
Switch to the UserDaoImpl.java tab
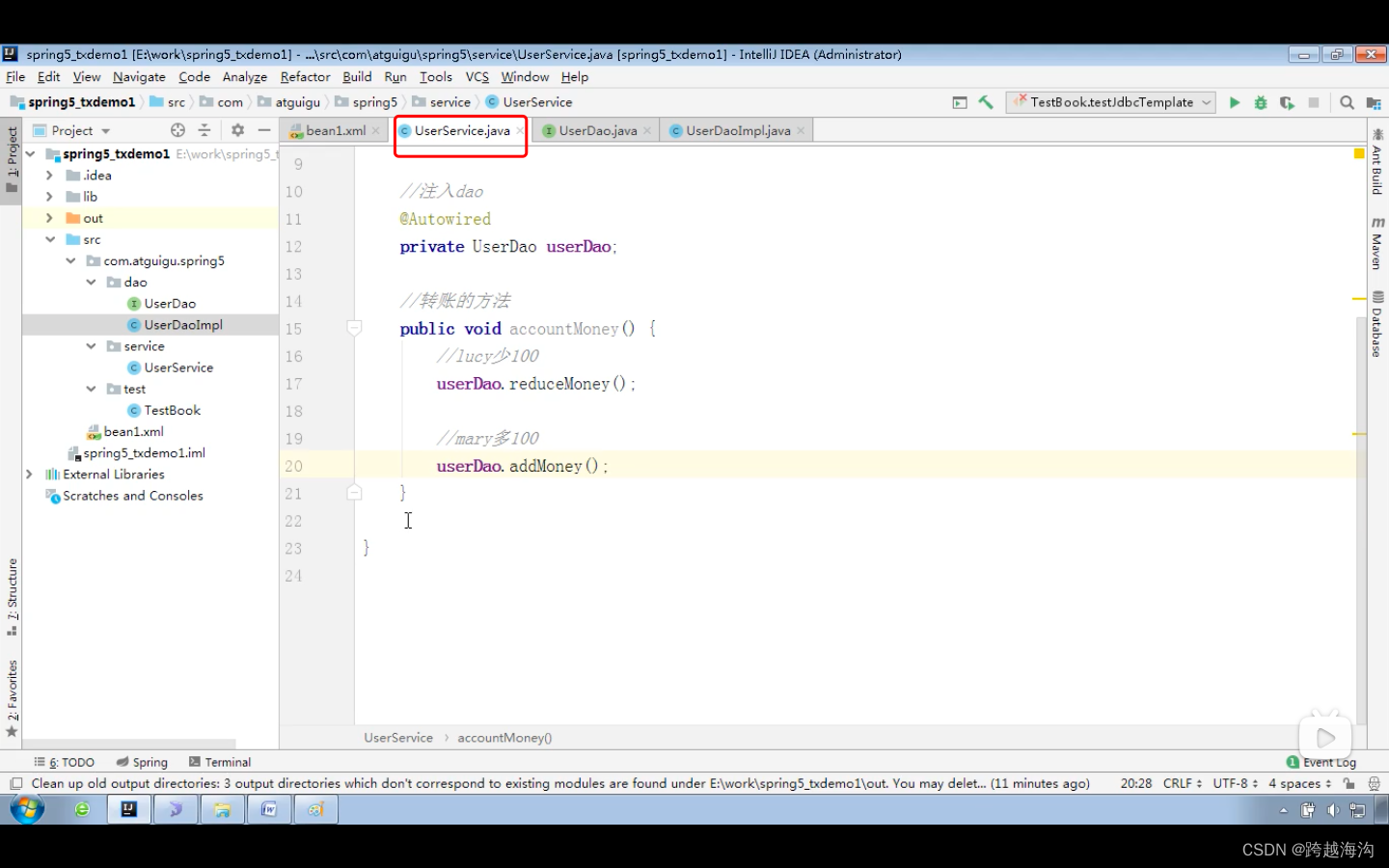737,131
